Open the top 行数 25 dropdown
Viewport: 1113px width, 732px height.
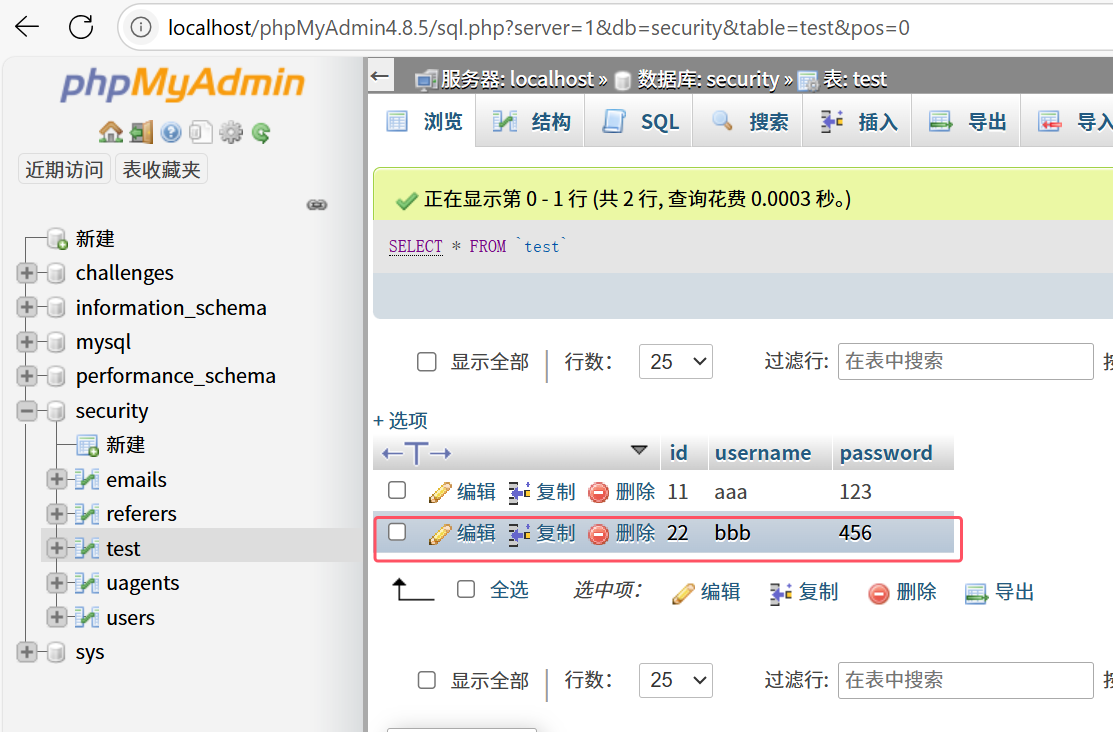pyautogui.click(x=676, y=361)
